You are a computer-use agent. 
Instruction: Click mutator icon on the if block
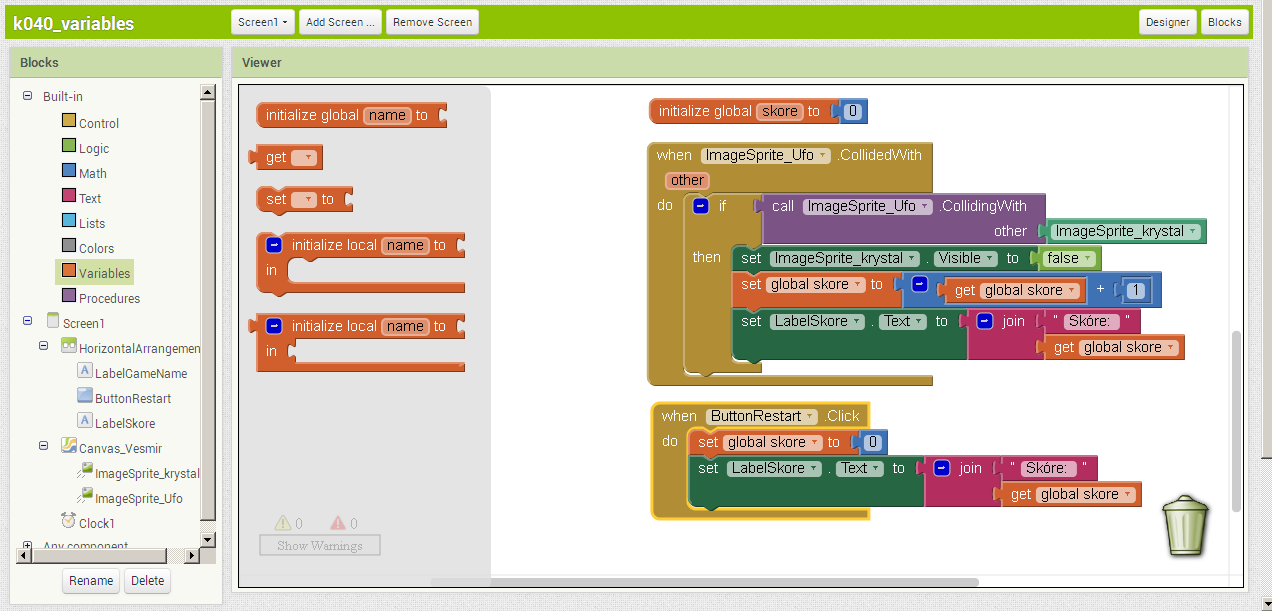pyautogui.click(x=701, y=207)
